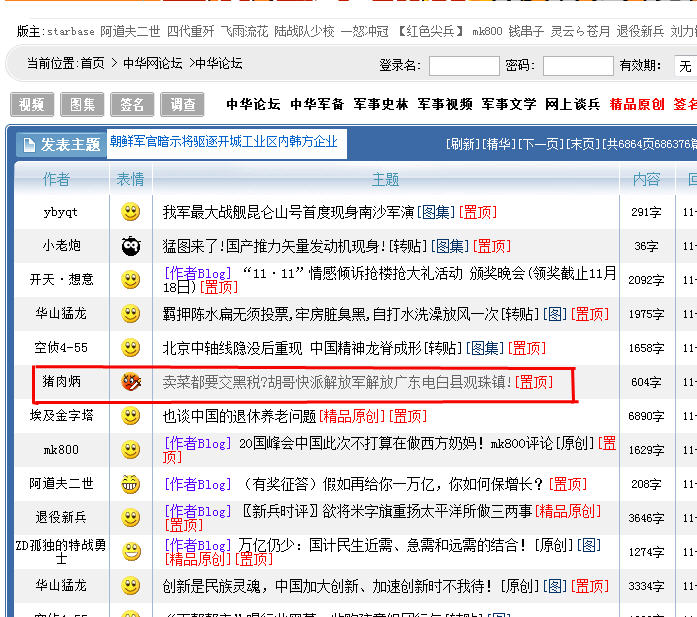Click the black face icon beside 小老炮

(130, 246)
